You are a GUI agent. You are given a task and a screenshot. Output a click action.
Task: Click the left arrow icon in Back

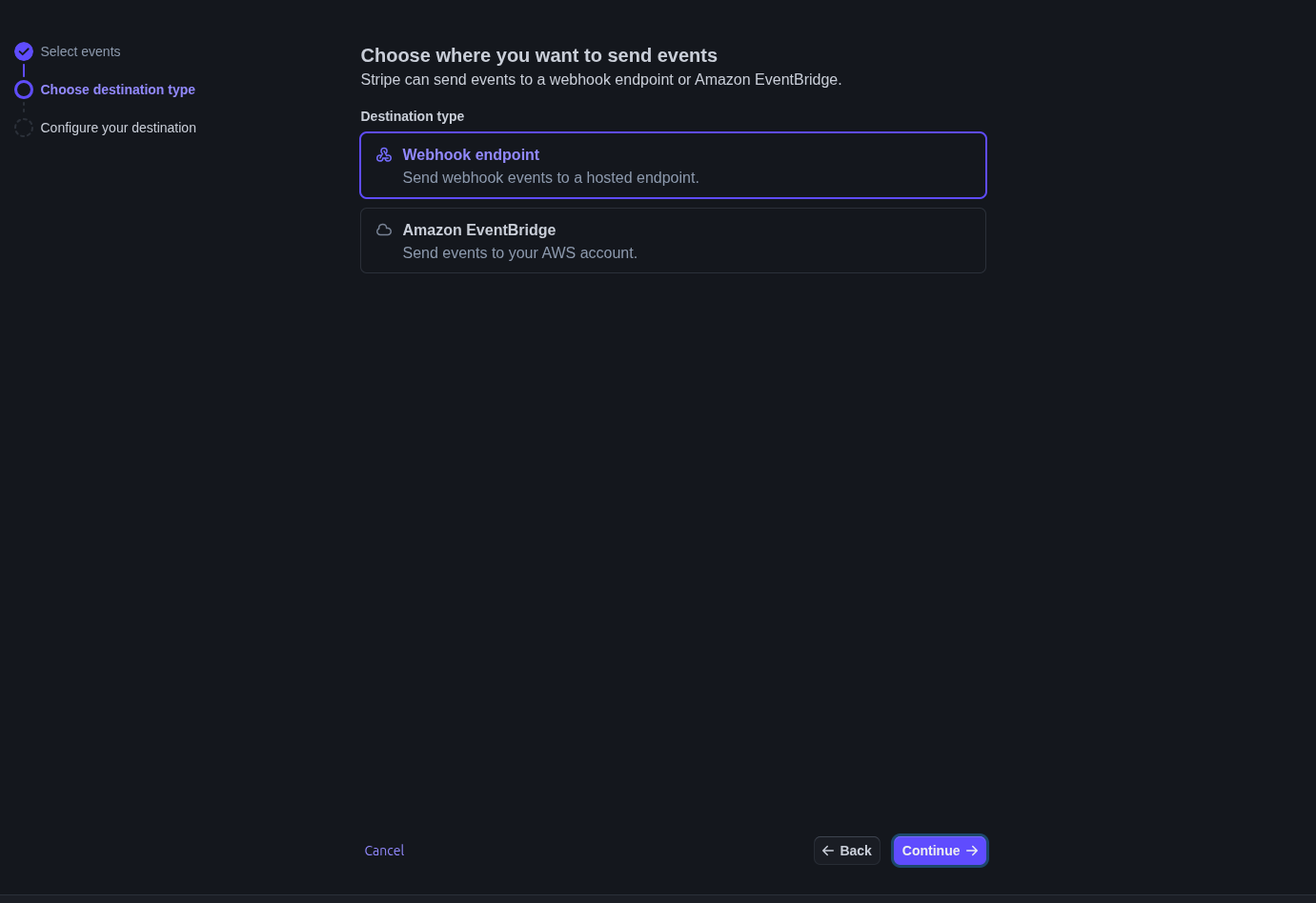(828, 851)
